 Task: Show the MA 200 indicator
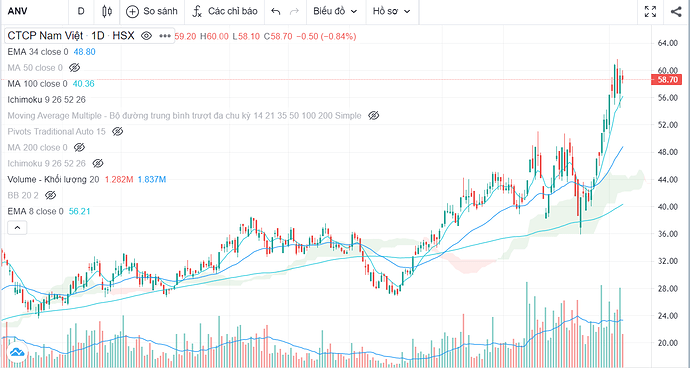click(x=79, y=147)
